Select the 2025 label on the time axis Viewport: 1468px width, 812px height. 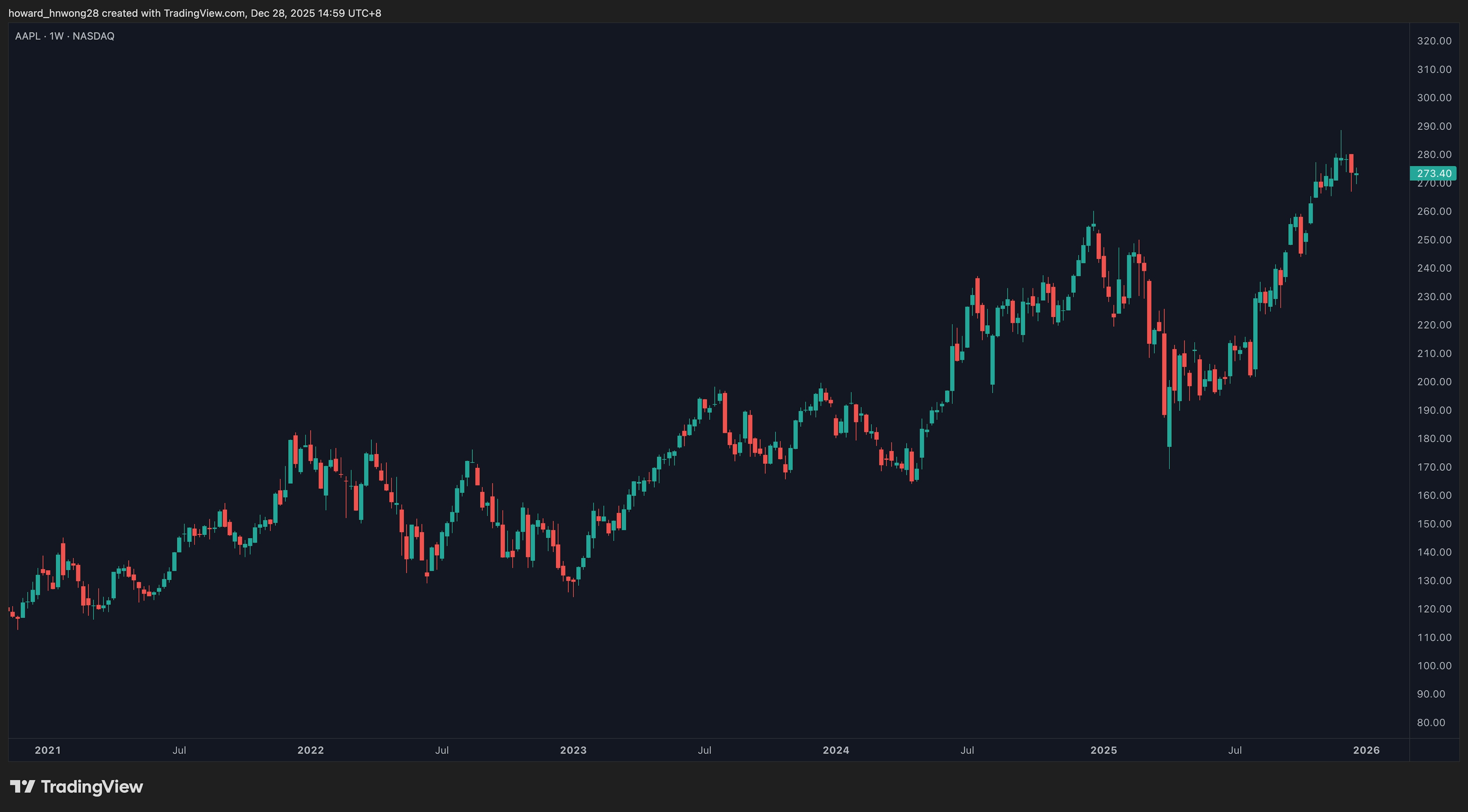pyautogui.click(x=1103, y=750)
